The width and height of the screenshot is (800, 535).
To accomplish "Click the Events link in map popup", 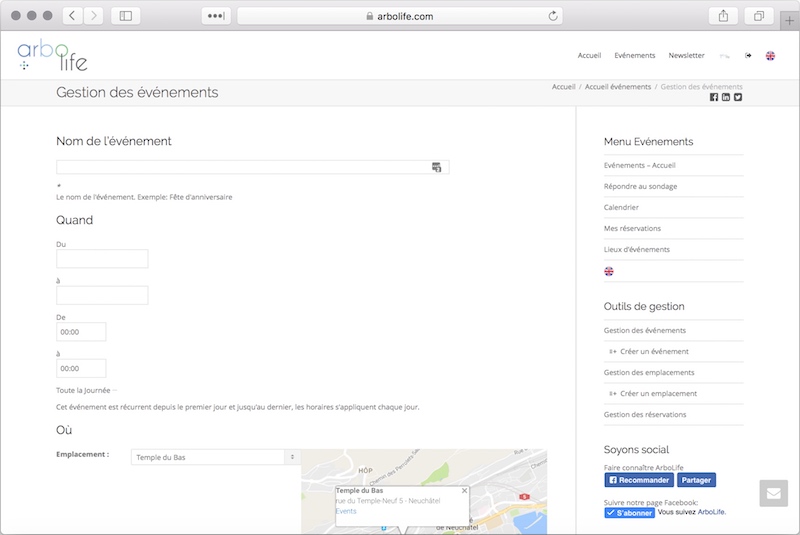I will point(346,511).
